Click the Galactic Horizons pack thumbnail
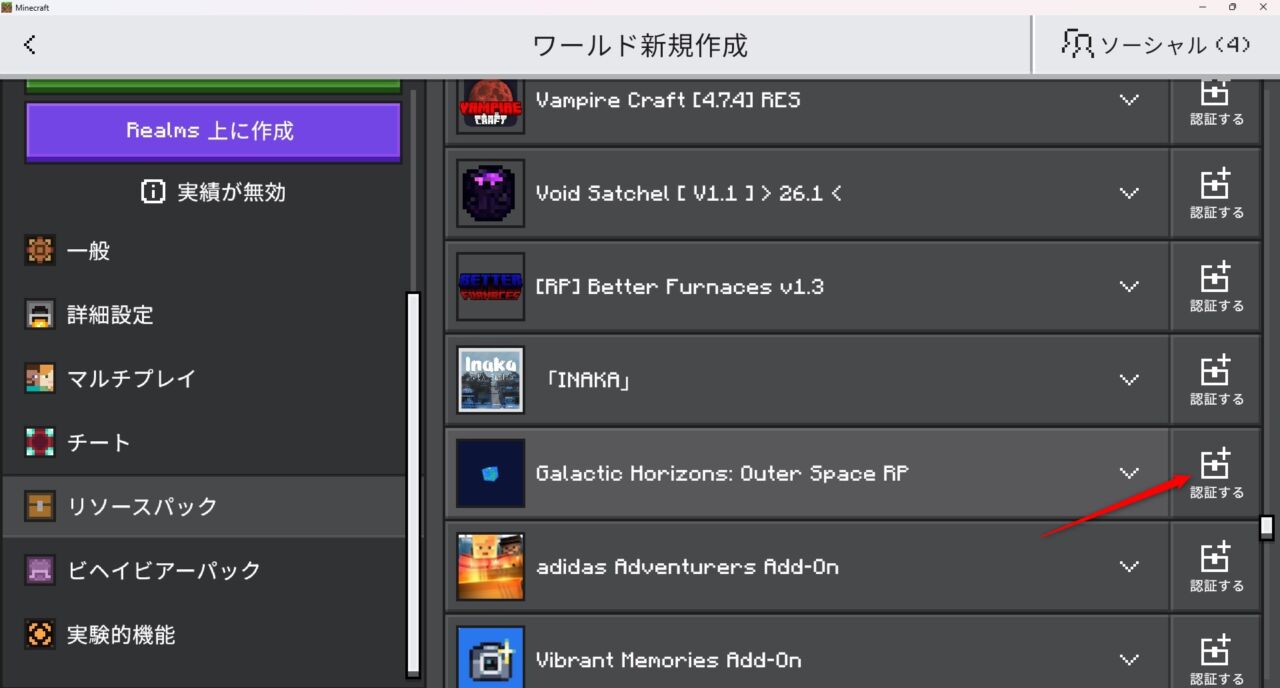Screen dimensions: 1280x688 click(x=490, y=473)
